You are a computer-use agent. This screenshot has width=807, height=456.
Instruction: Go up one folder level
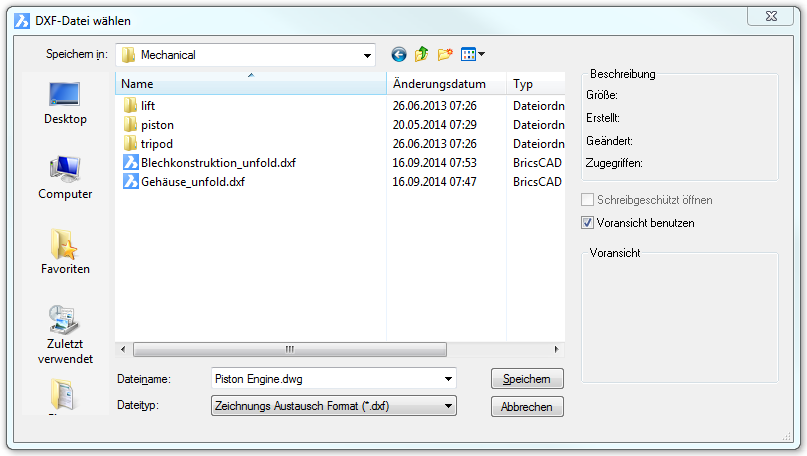pos(421,55)
